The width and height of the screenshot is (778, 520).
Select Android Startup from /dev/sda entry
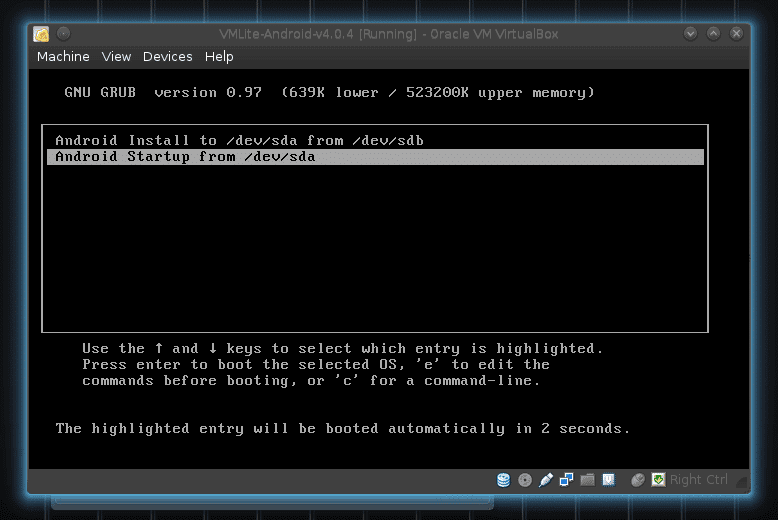click(x=375, y=157)
